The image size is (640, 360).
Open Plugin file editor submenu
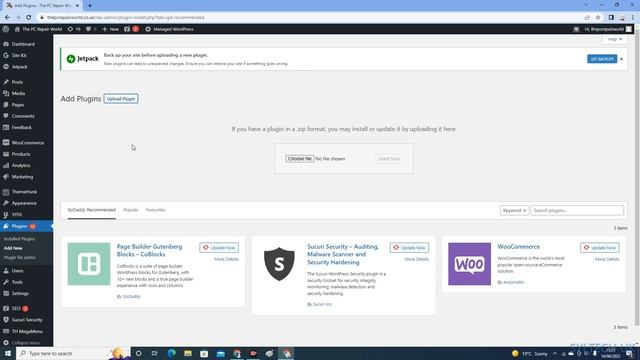point(20,258)
